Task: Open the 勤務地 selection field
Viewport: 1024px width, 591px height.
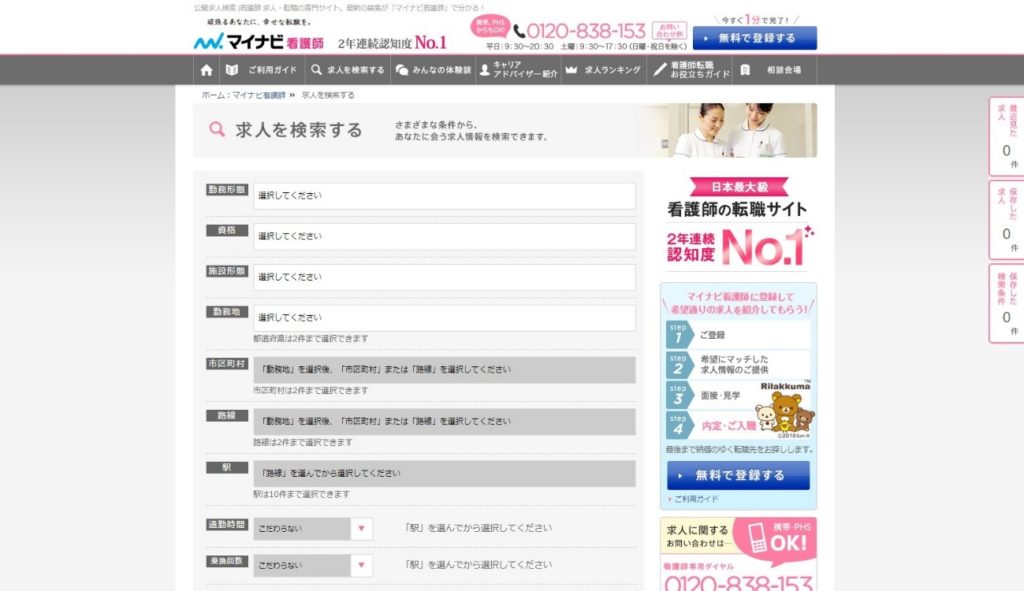Action: point(444,318)
